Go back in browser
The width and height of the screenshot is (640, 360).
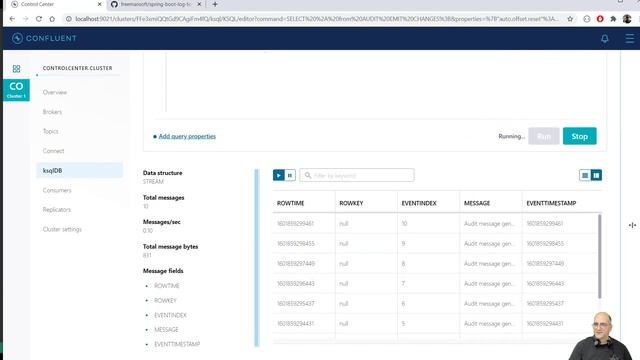(12, 19)
